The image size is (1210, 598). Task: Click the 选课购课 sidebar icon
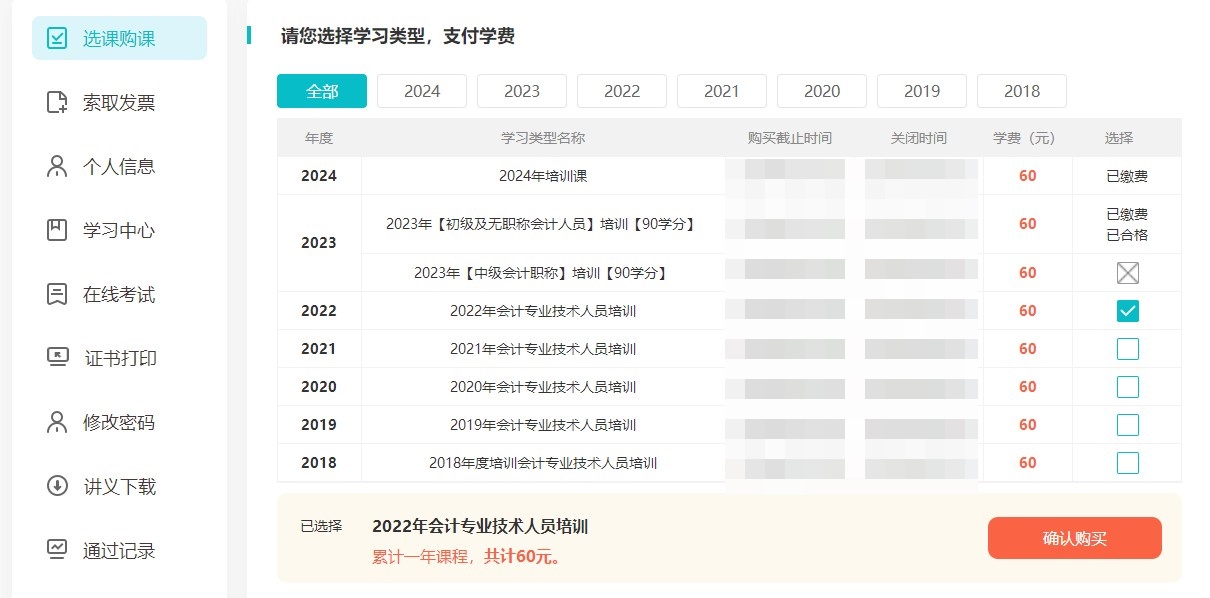[57, 38]
